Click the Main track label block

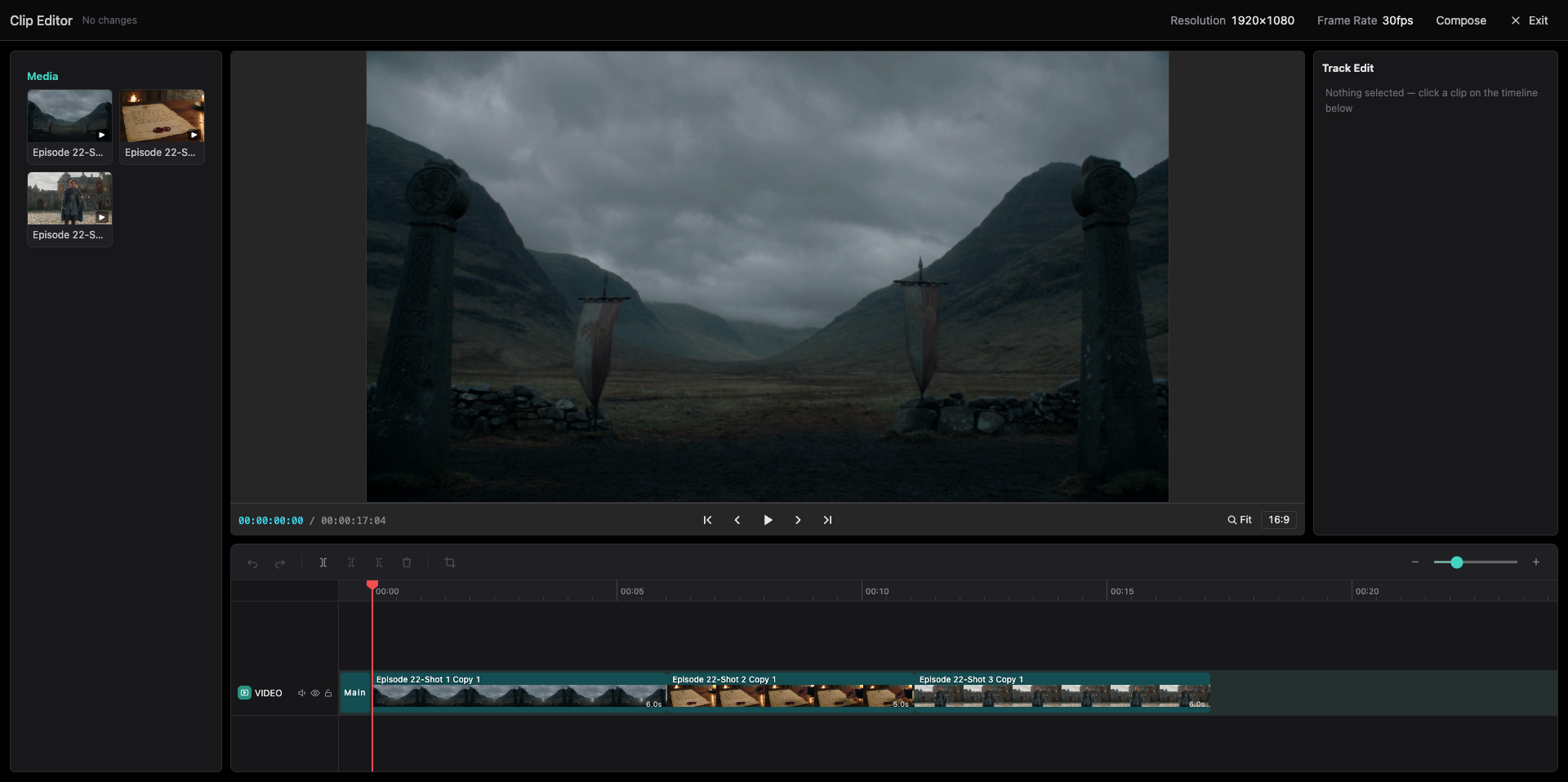(x=355, y=693)
